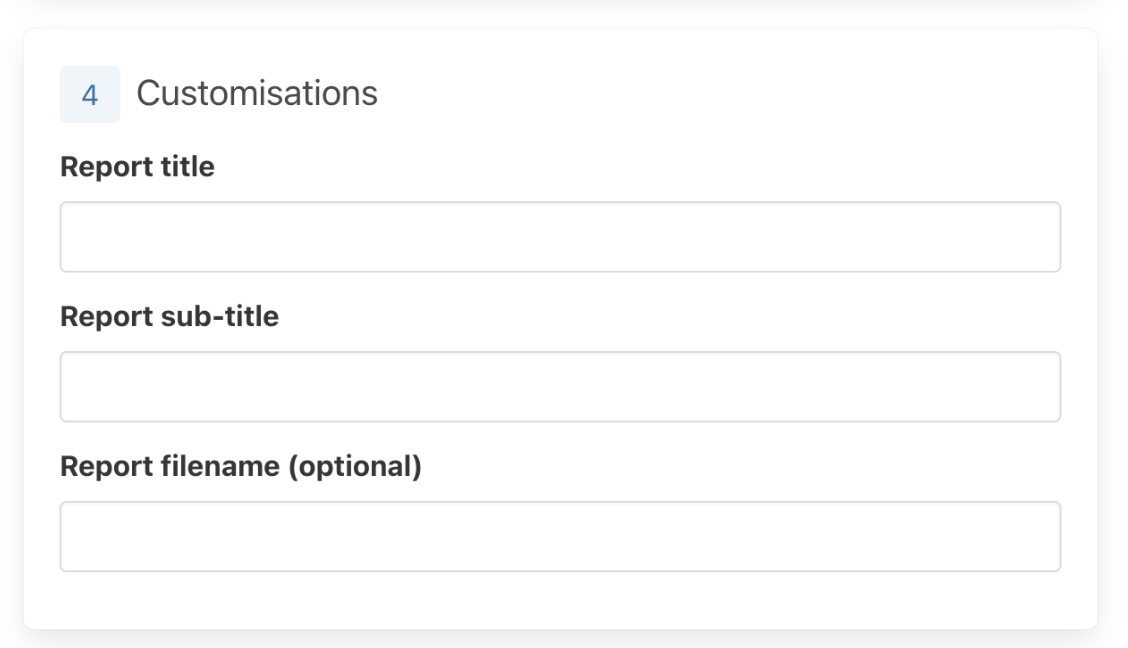Click the step 4 number badge
Image resolution: width=1128 pixels, height=648 pixels.
(x=90, y=95)
